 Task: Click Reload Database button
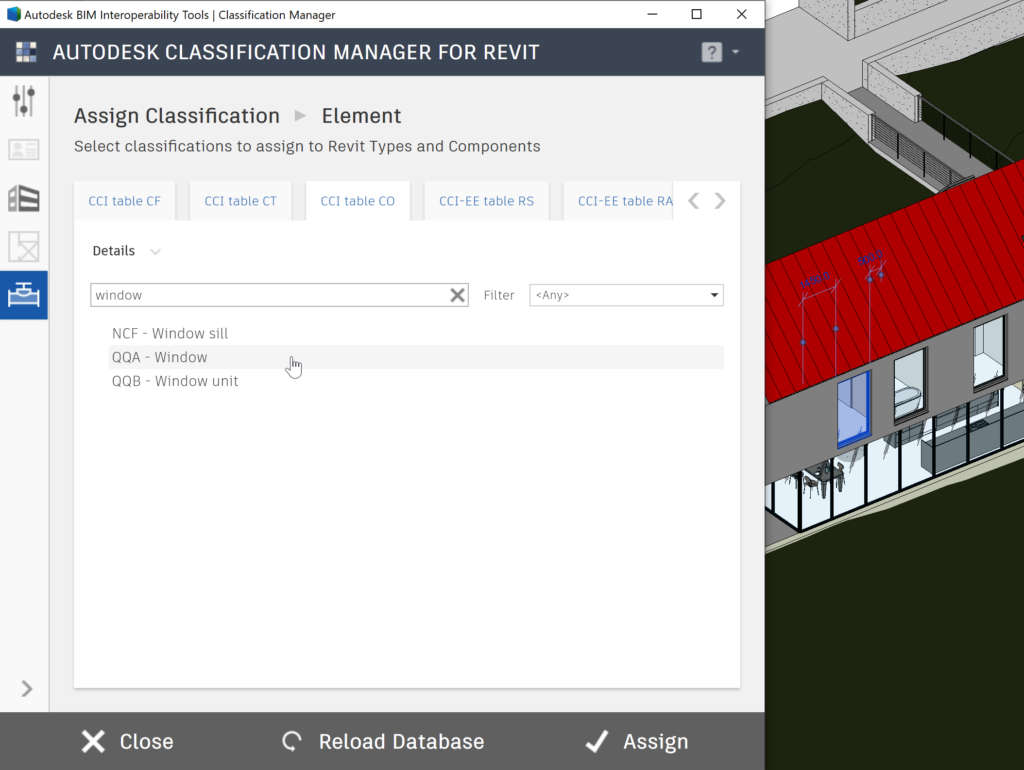(383, 741)
